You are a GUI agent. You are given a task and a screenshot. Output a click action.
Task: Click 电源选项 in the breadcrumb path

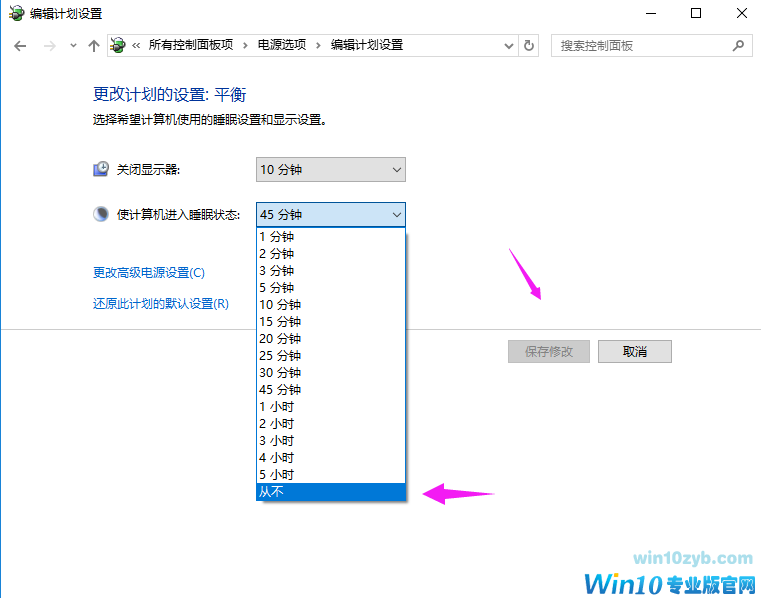pos(284,45)
